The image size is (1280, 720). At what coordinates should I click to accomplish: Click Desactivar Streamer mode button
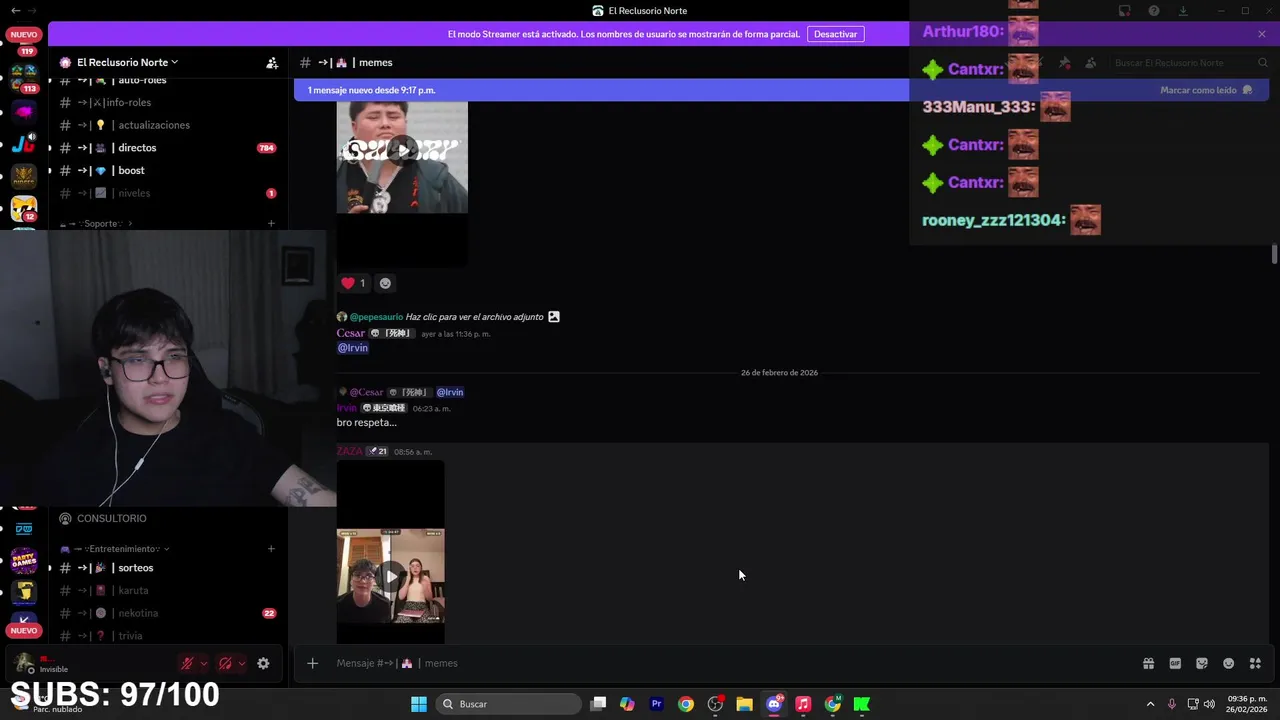tap(835, 34)
